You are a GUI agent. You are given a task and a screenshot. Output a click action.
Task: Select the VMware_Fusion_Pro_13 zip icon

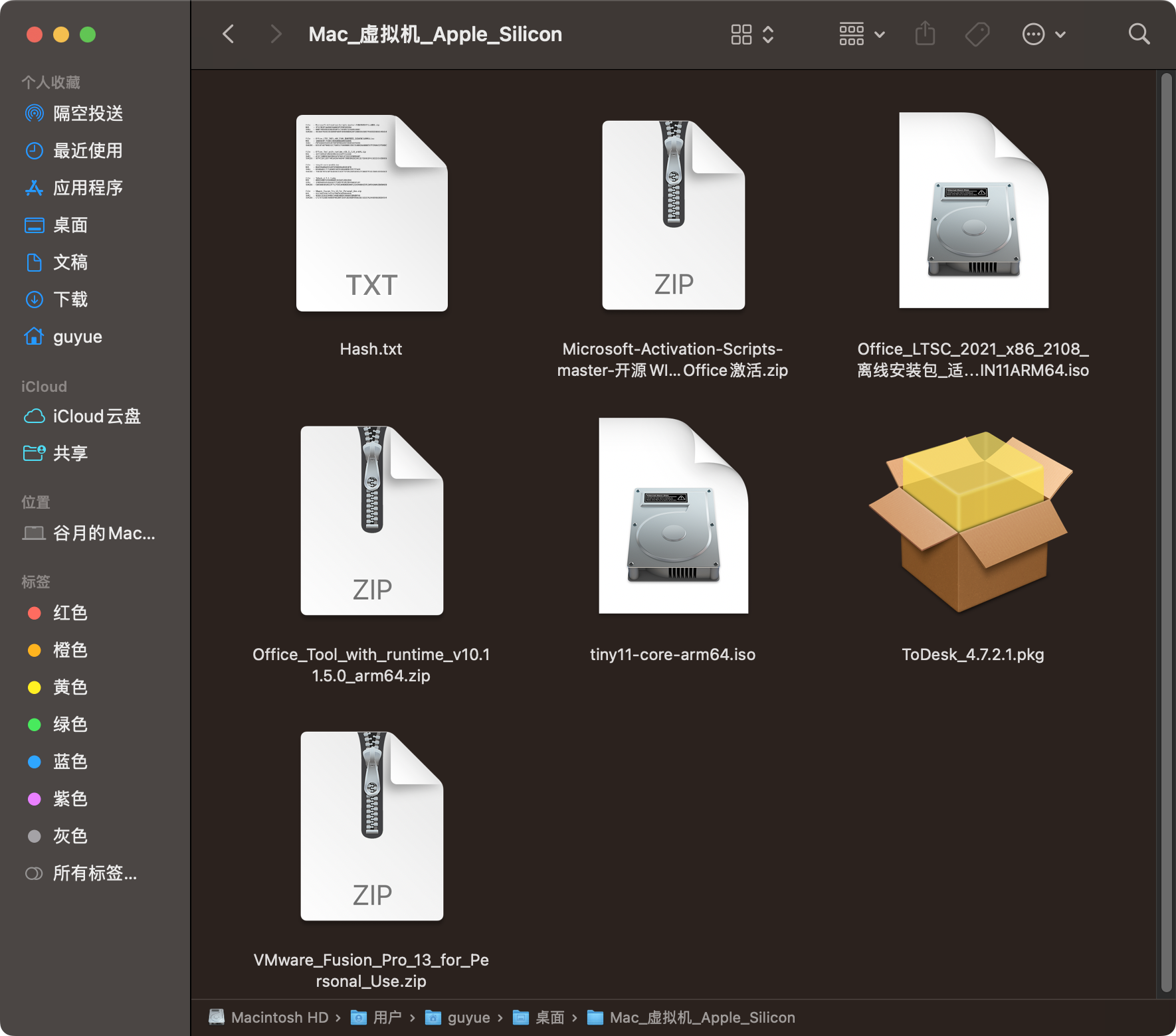pyautogui.click(x=371, y=825)
